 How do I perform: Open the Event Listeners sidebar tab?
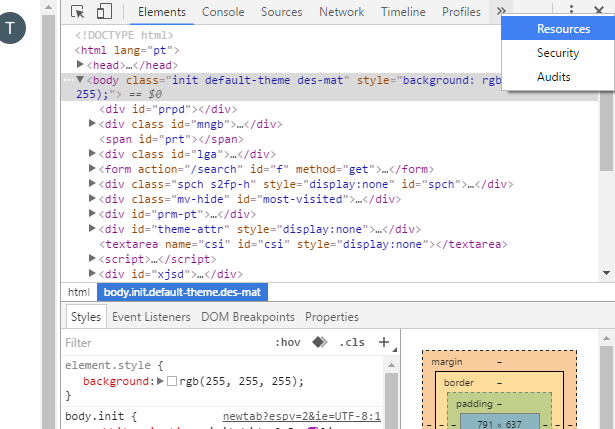[151, 317]
